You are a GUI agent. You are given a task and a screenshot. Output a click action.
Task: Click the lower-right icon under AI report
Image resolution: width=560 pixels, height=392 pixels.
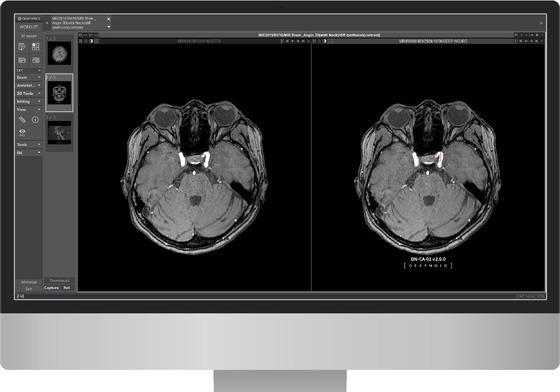(35, 60)
